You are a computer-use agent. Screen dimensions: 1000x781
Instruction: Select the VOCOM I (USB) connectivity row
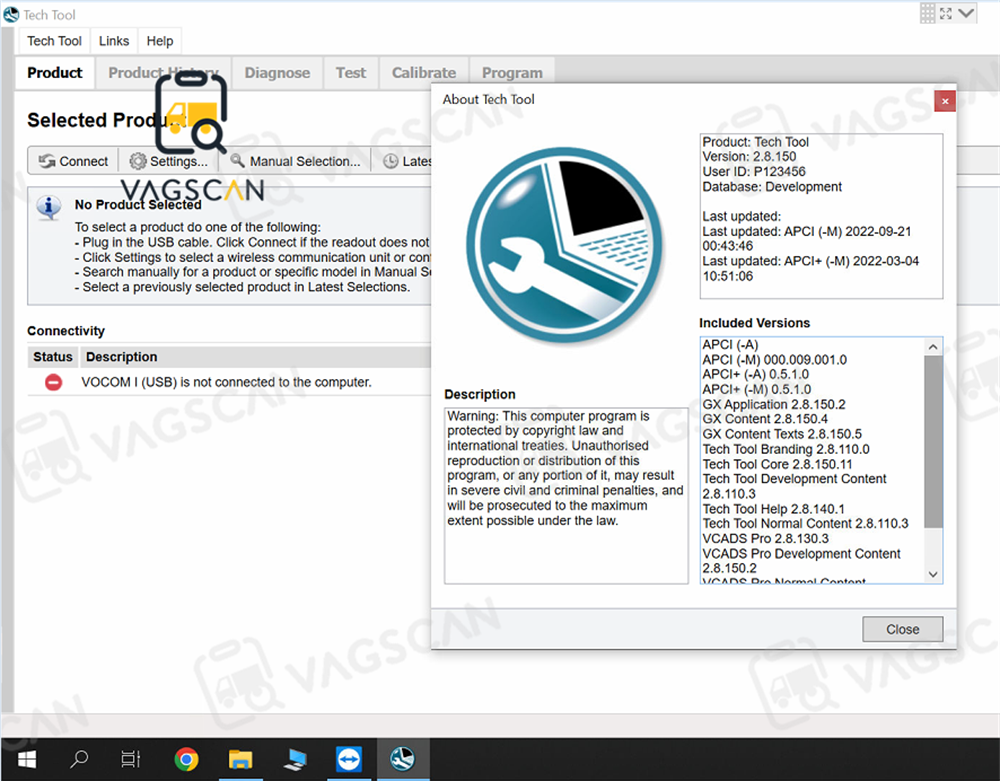pos(230,382)
